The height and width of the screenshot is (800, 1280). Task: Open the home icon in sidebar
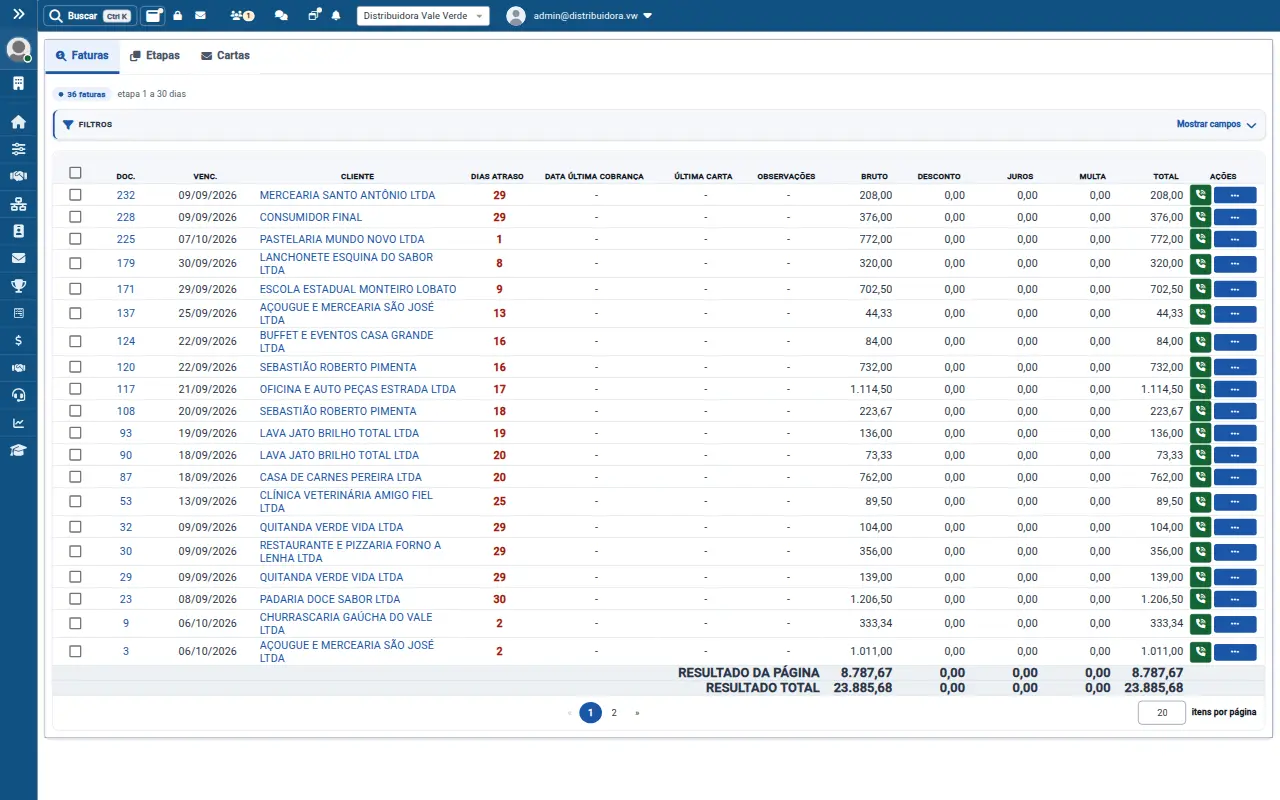(x=18, y=122)
